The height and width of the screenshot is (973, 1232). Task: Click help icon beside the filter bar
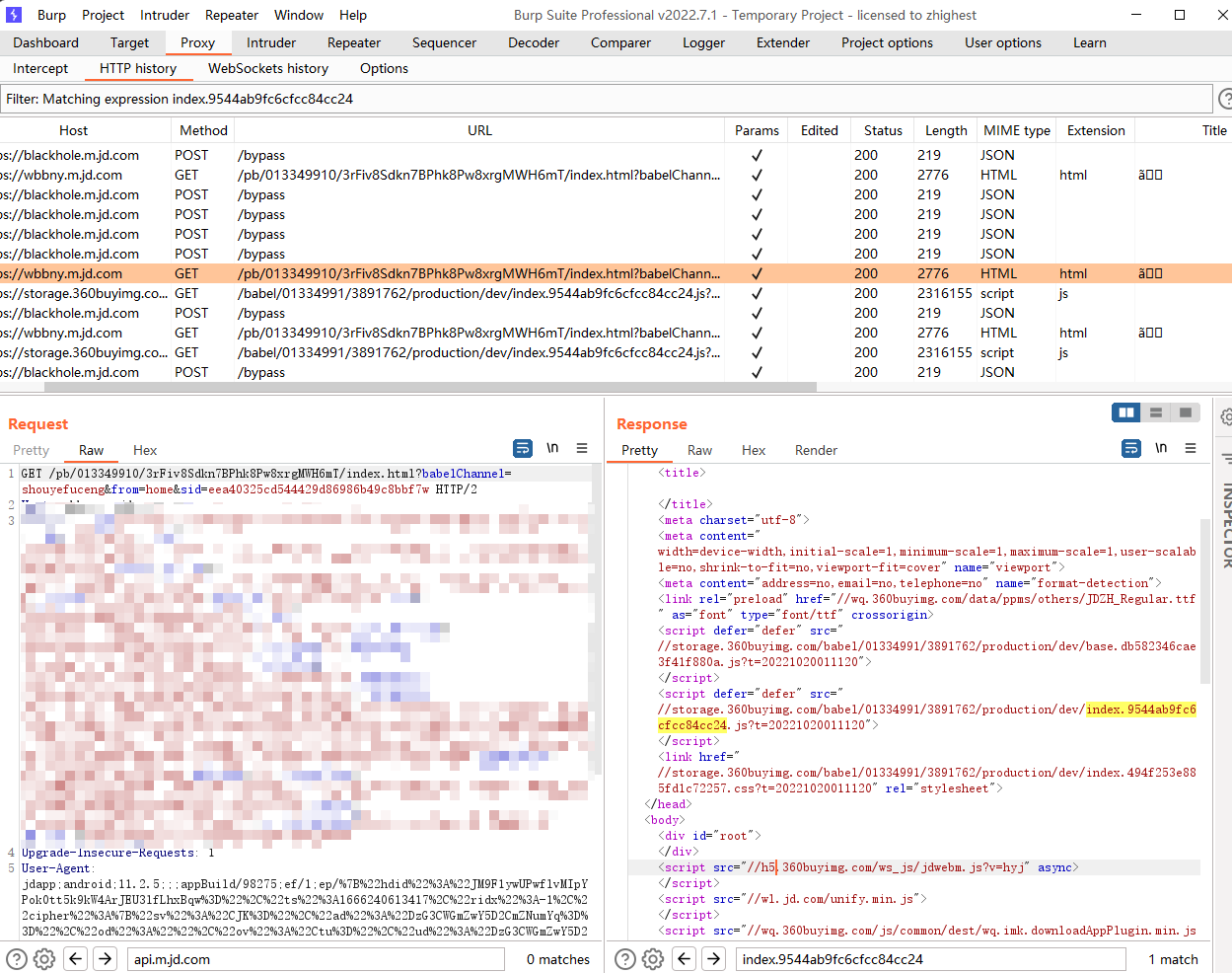pyautogui.click(x=1225, y=99)
